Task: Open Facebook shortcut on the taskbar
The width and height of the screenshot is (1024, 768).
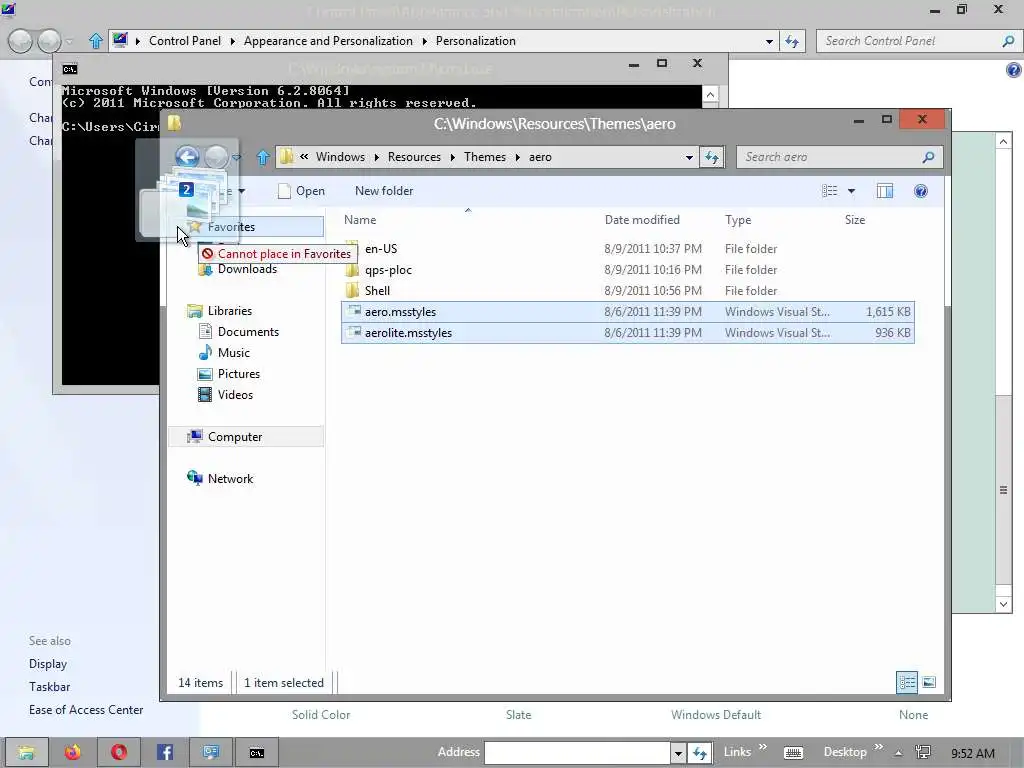Action: (165, 752)
